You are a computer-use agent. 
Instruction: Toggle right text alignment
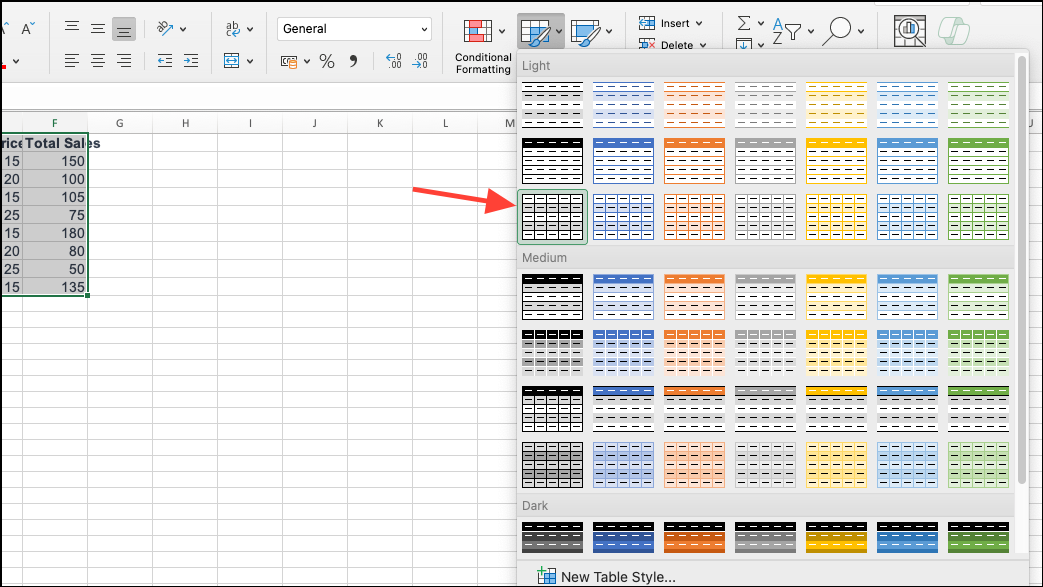point(124,61)
